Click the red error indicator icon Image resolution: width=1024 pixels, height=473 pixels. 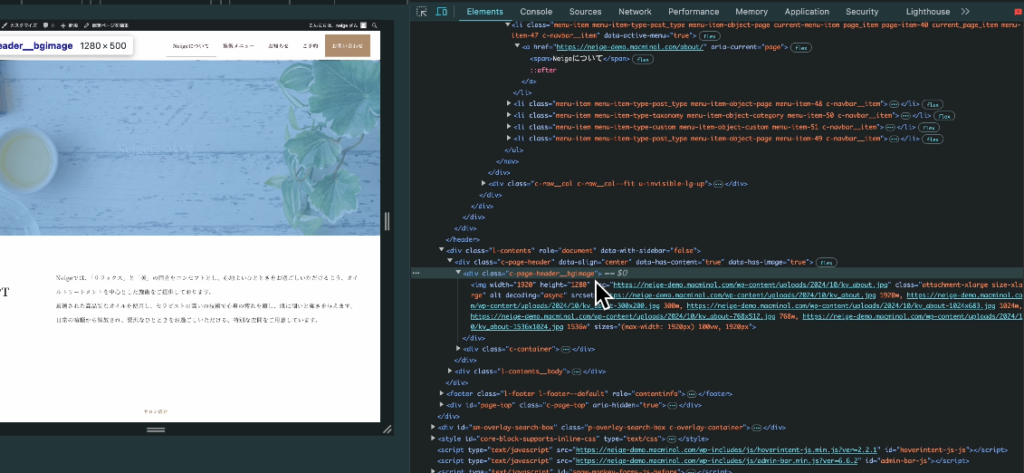click(1017, 11)
